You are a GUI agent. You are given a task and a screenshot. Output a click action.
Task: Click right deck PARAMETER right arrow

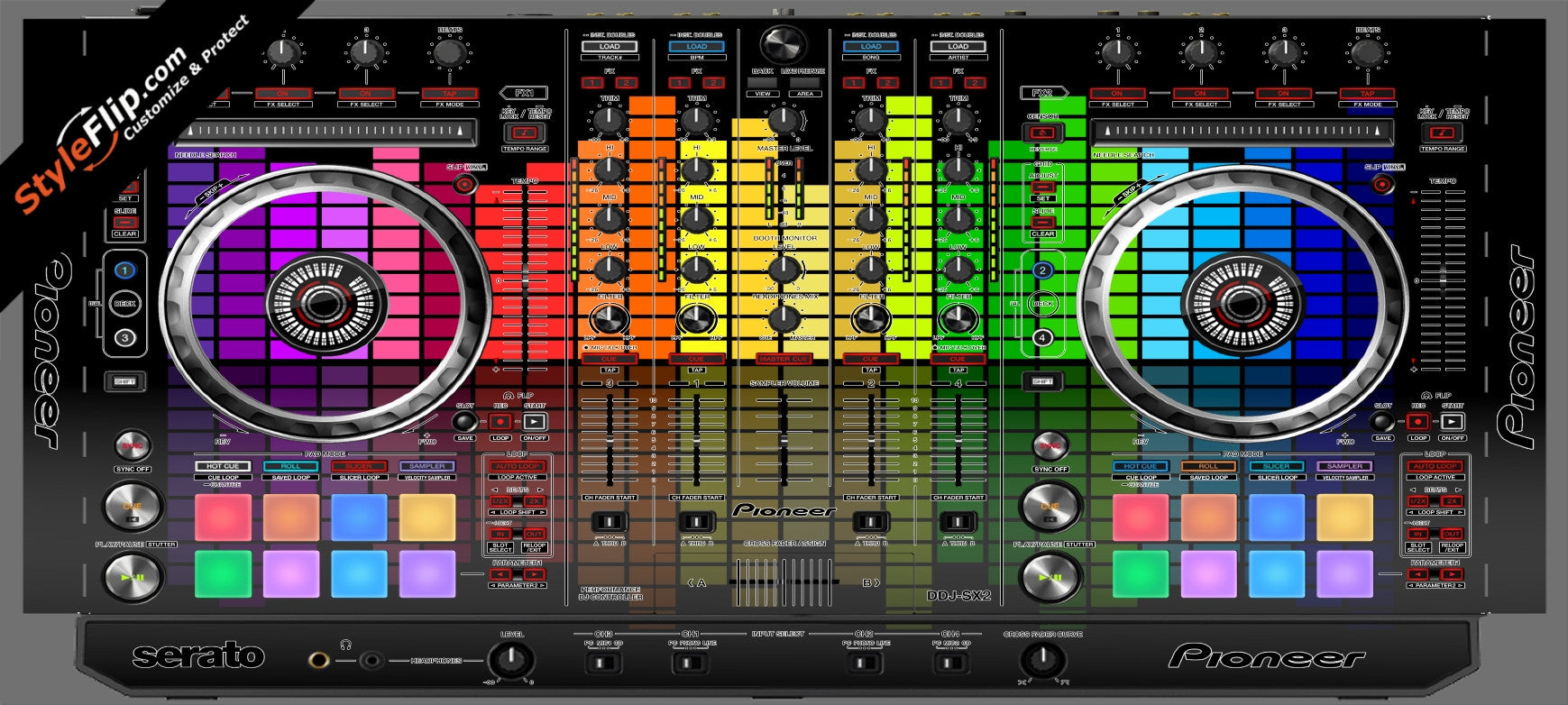[x=1452, y=574]
